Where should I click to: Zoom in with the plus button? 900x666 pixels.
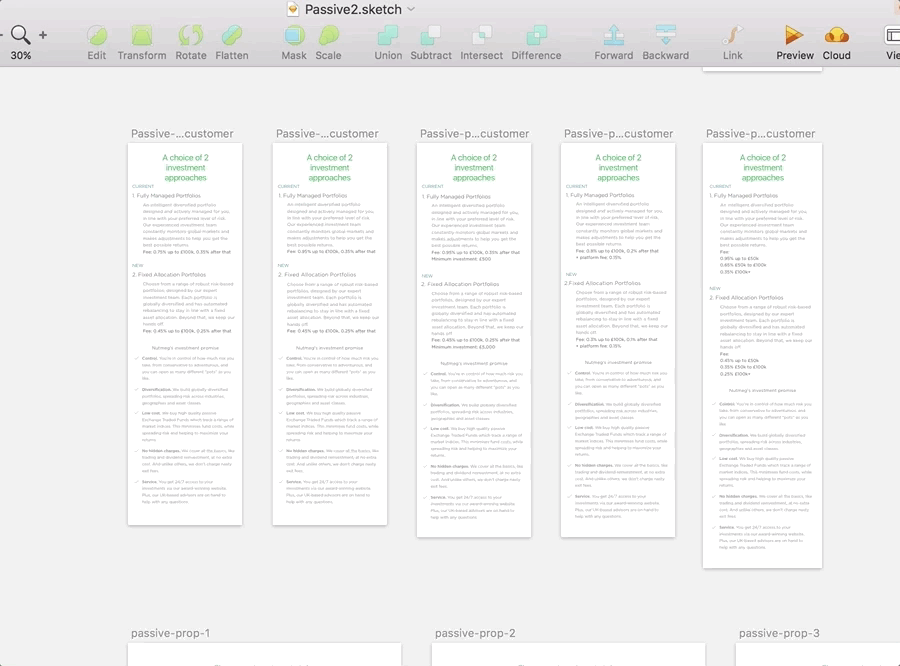click(x=43, y=35)
